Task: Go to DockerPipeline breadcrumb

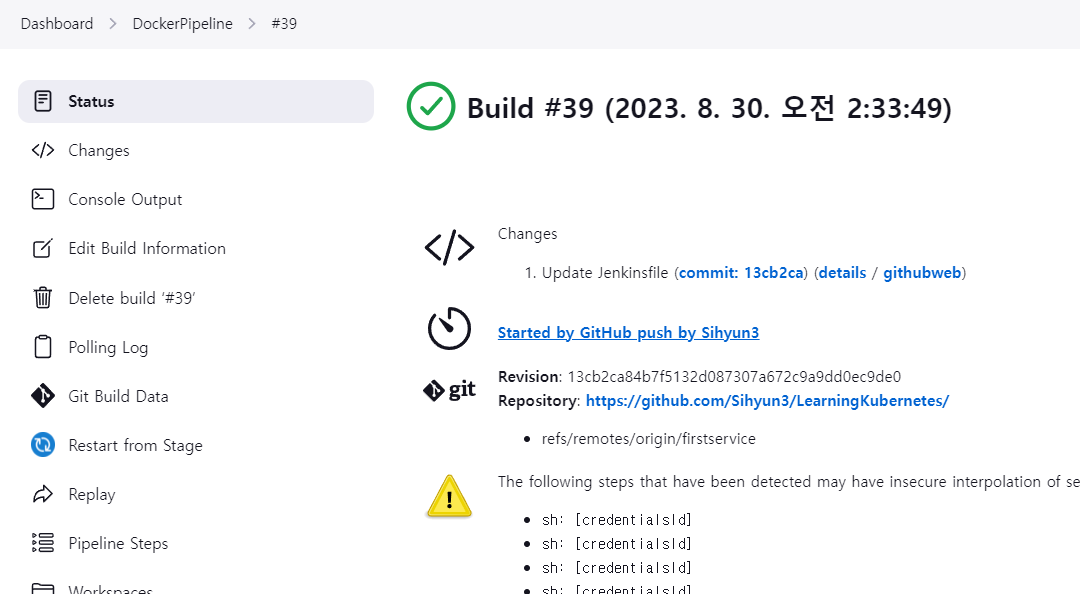Action: pyautogui.click(x=183, y=23)
